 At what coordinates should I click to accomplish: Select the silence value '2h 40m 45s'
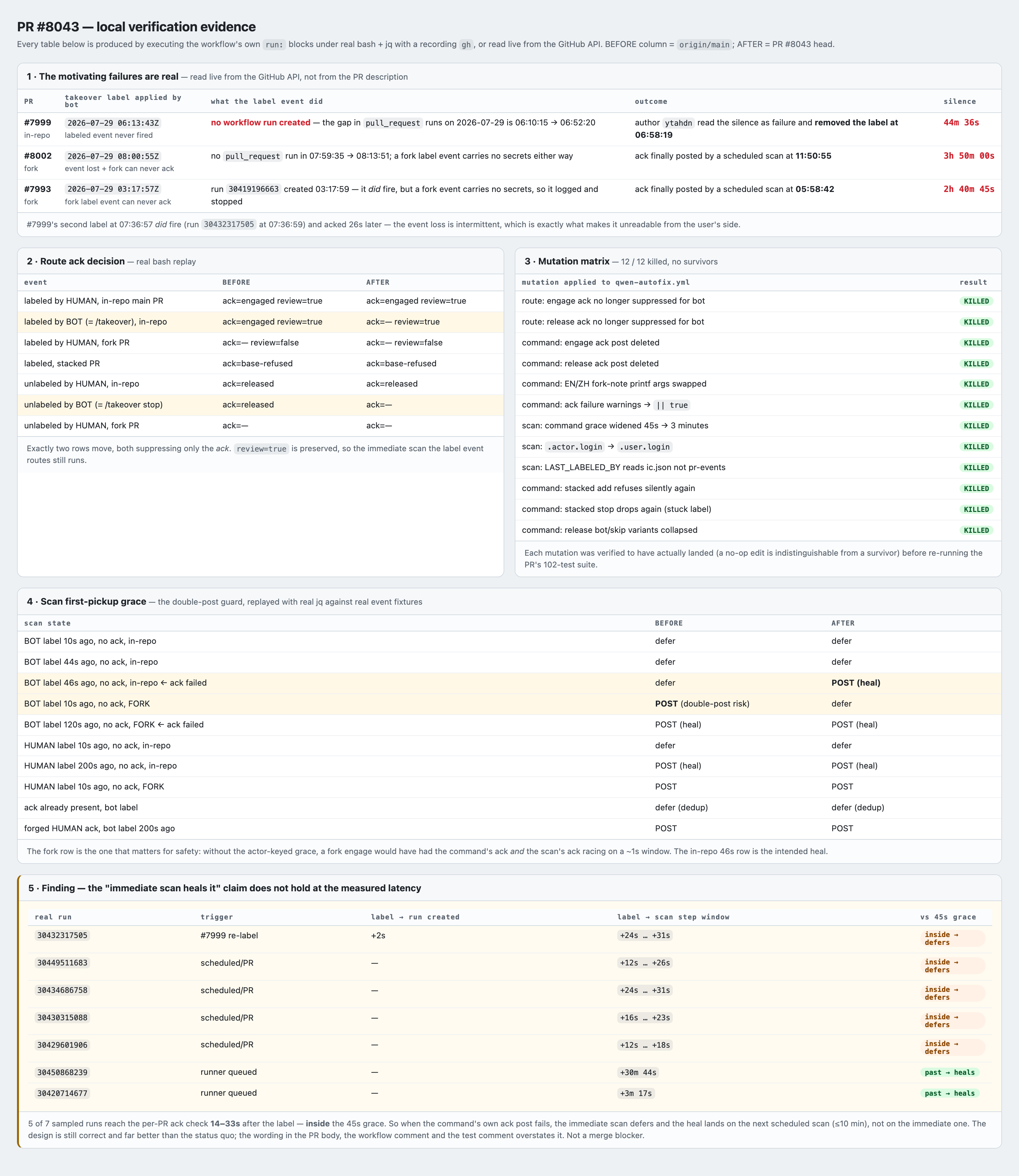pos(969,189)
